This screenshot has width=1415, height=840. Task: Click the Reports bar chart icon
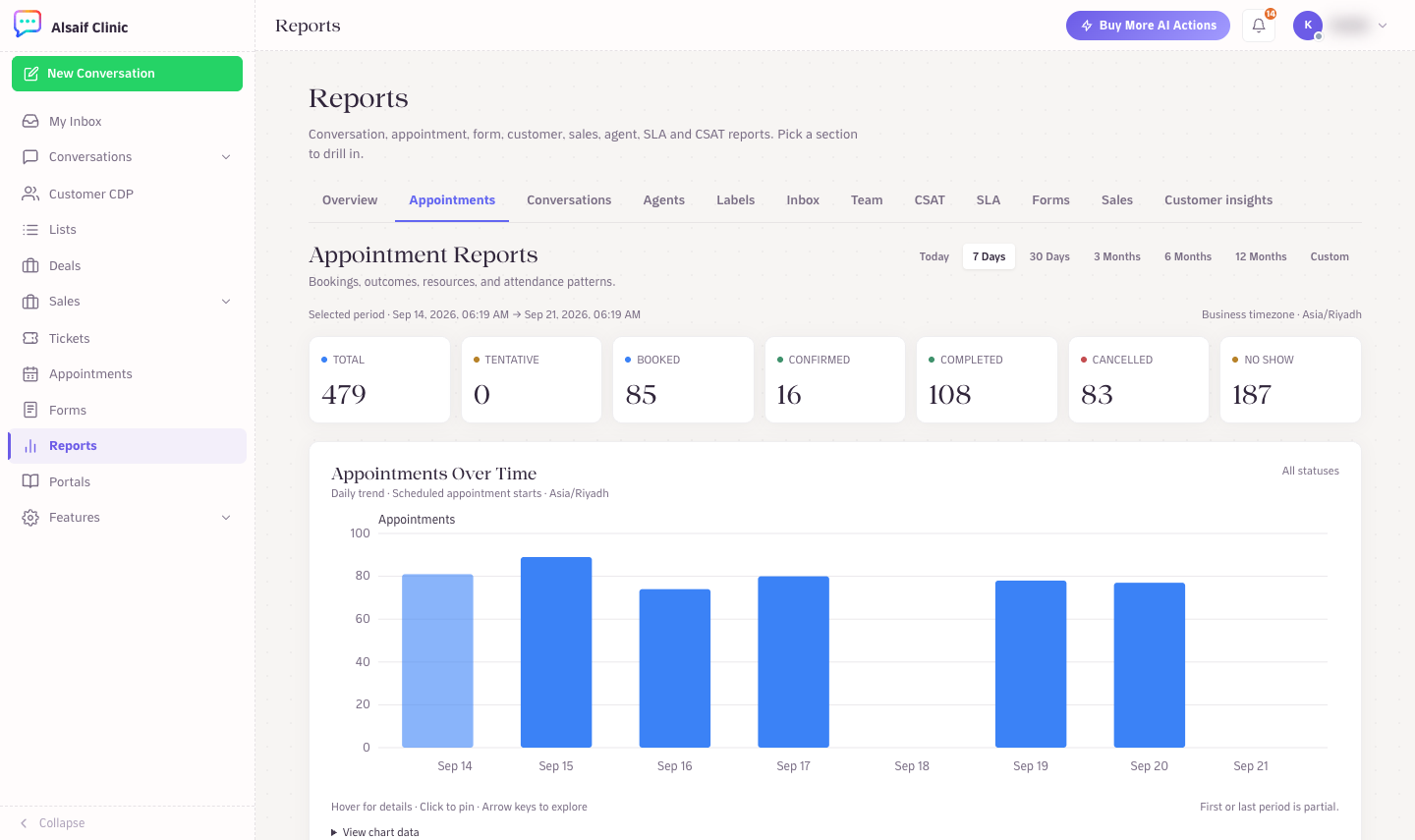(x=30, y=446)
